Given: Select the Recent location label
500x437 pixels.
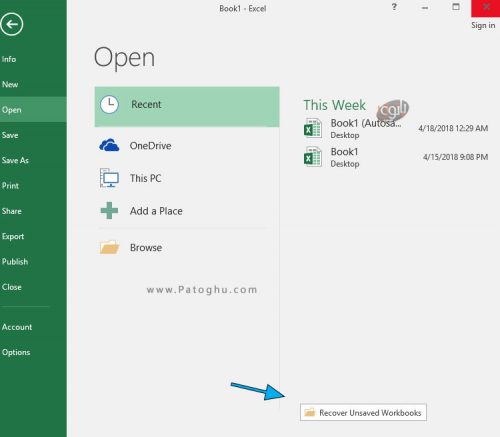Looking at the screenshot, I should 146,104.
